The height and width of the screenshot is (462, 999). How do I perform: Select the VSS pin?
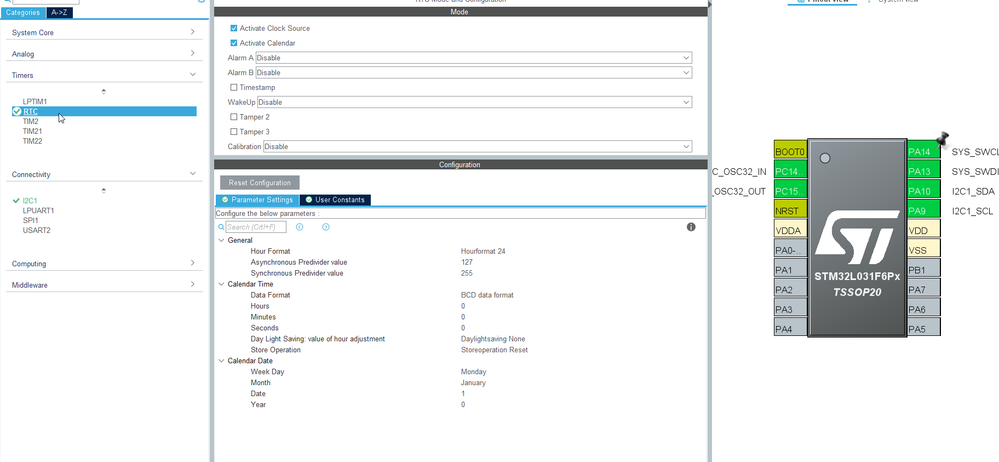pos(923,250)
